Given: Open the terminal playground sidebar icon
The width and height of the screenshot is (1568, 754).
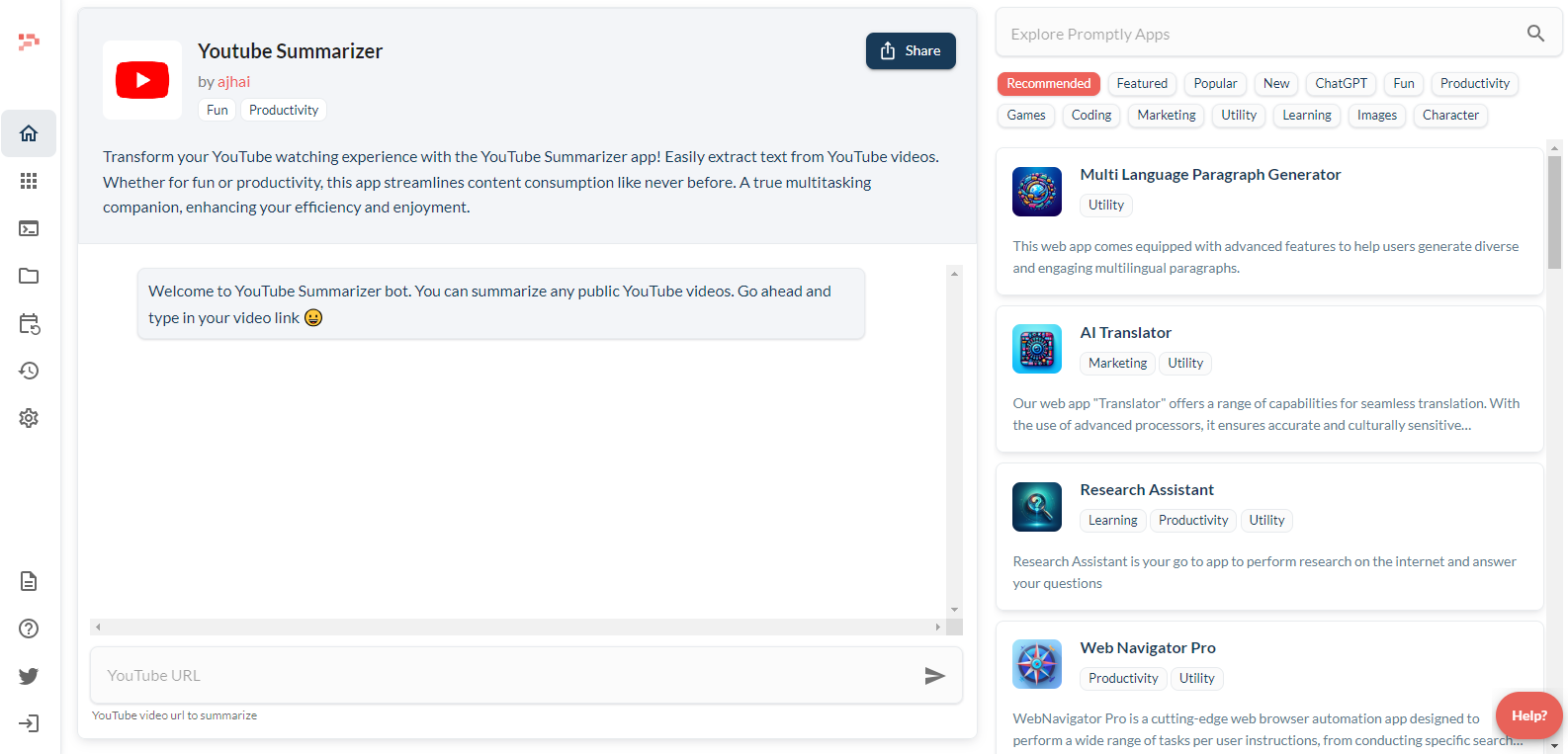Looking at the screenshot, I should tap(29, 228).
